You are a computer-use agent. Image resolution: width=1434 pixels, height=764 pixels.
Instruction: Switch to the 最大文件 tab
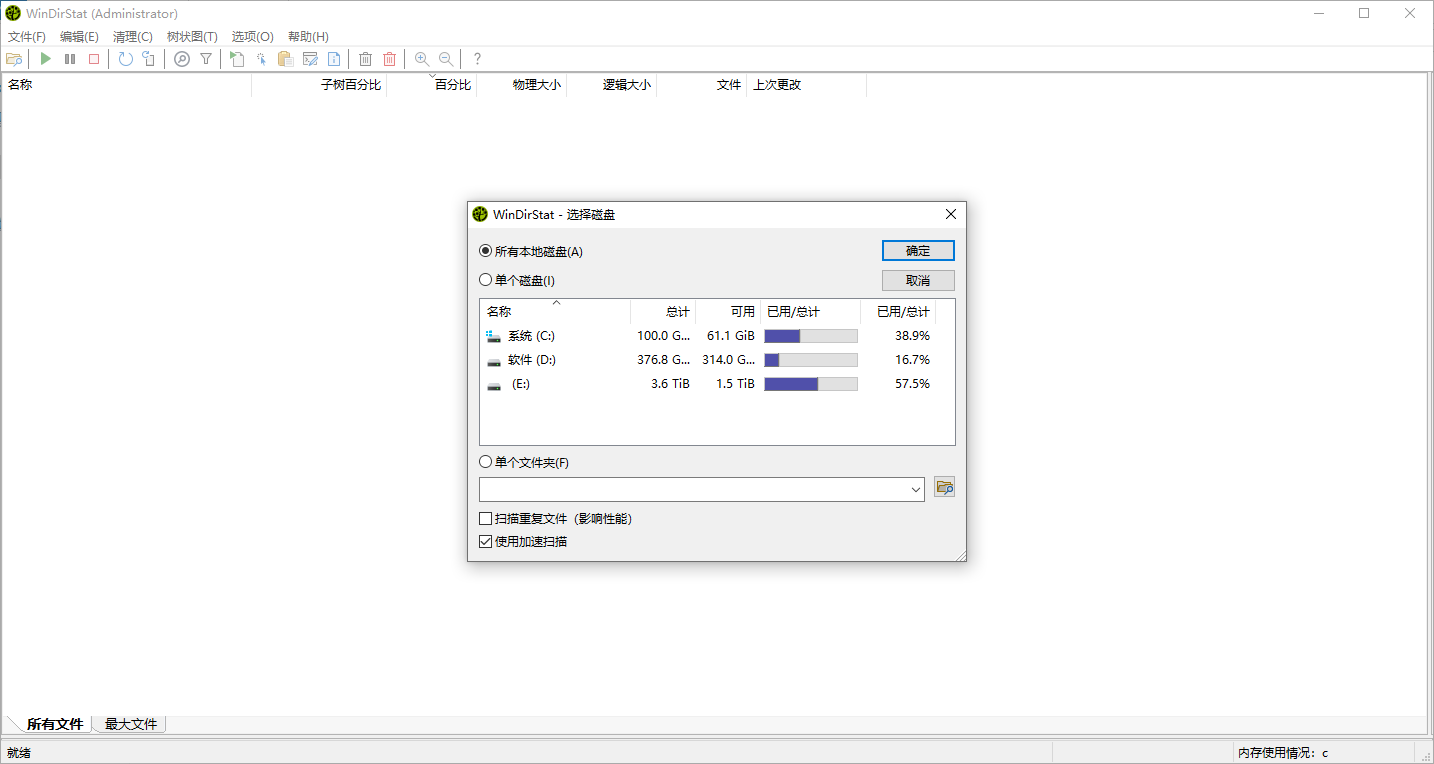coord(129,723)
